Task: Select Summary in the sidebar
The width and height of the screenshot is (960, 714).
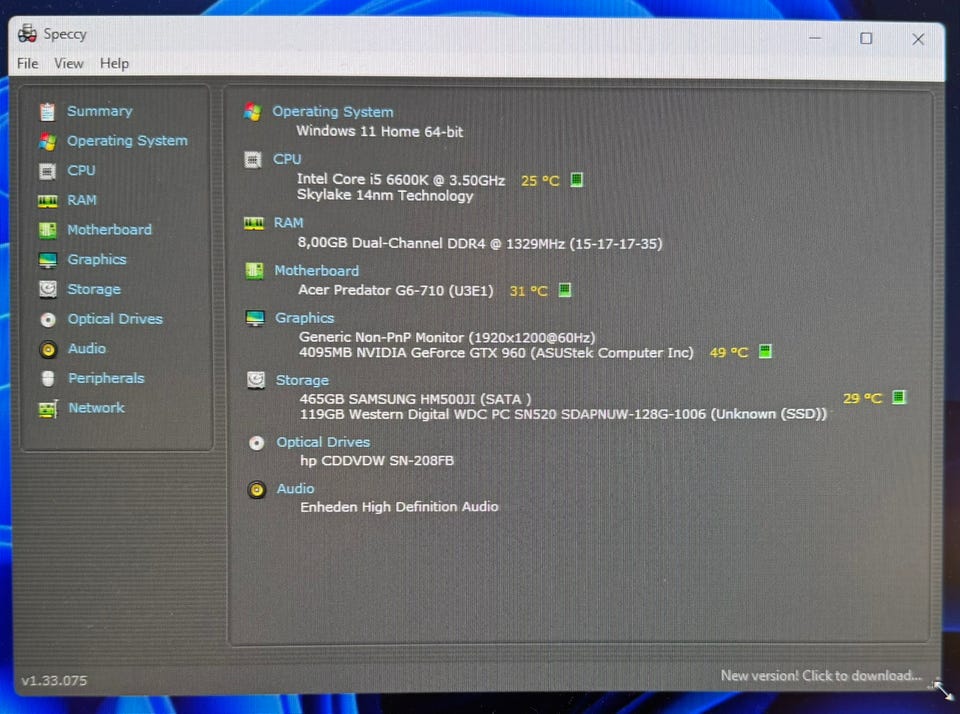Action: click(x=100, y=111)
